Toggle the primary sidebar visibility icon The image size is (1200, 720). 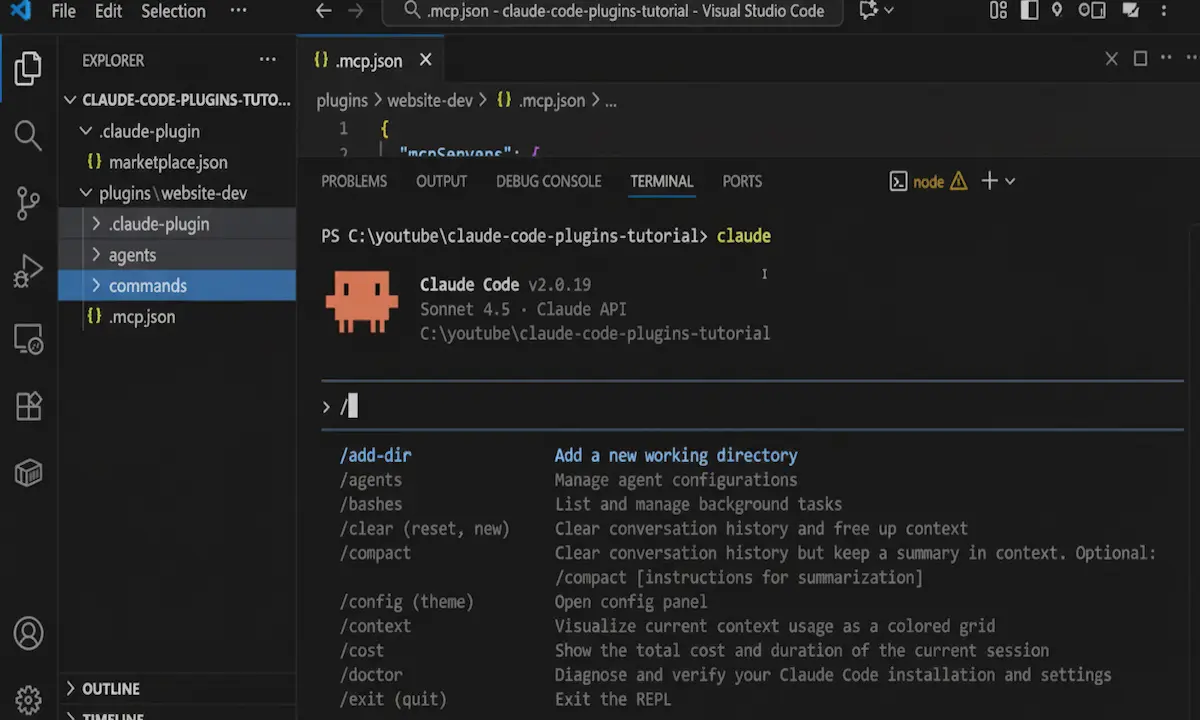click(x=1032, y=11)
